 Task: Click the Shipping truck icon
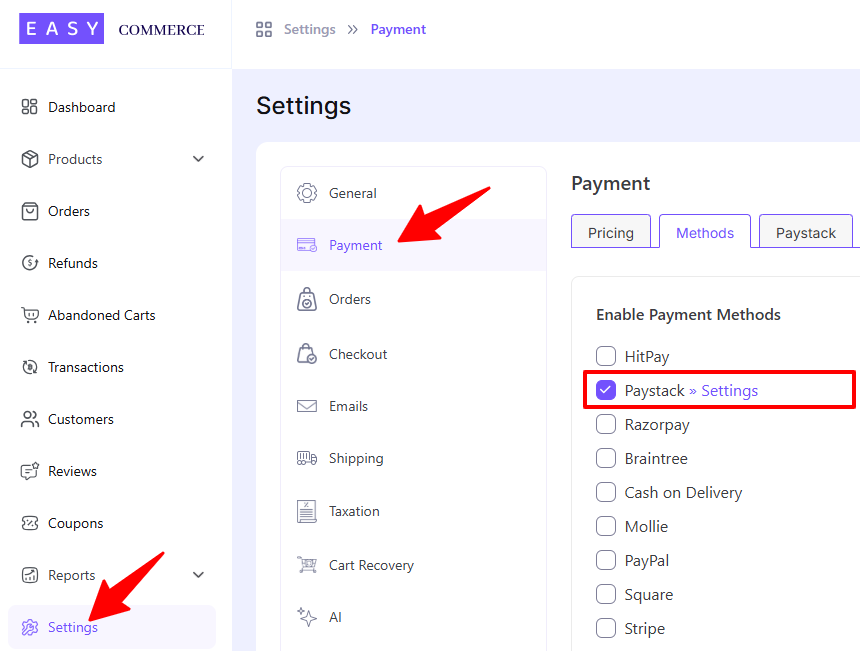pyautogui.click(x=307, y=458)
